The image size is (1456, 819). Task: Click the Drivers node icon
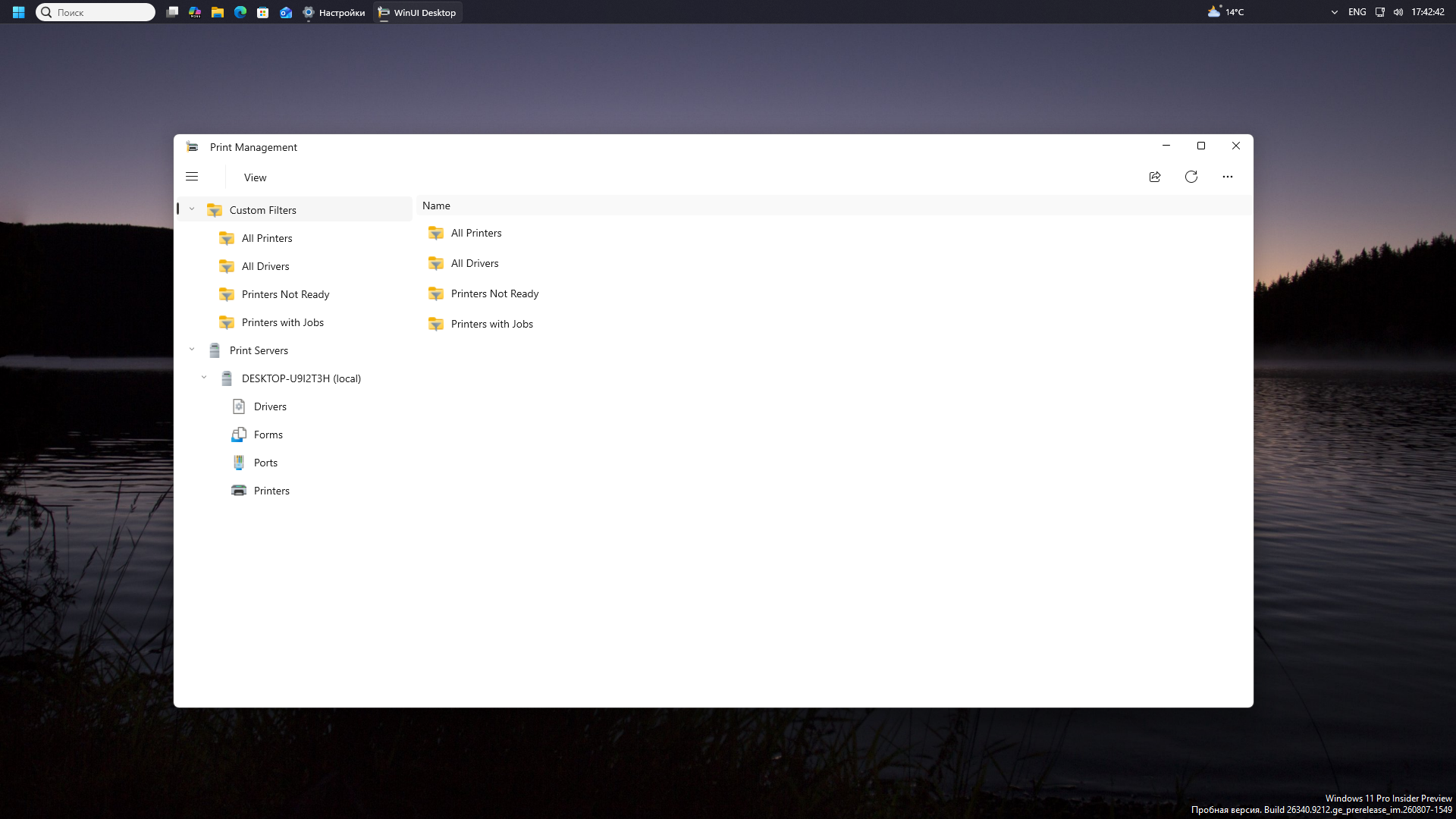click(239, 406)
